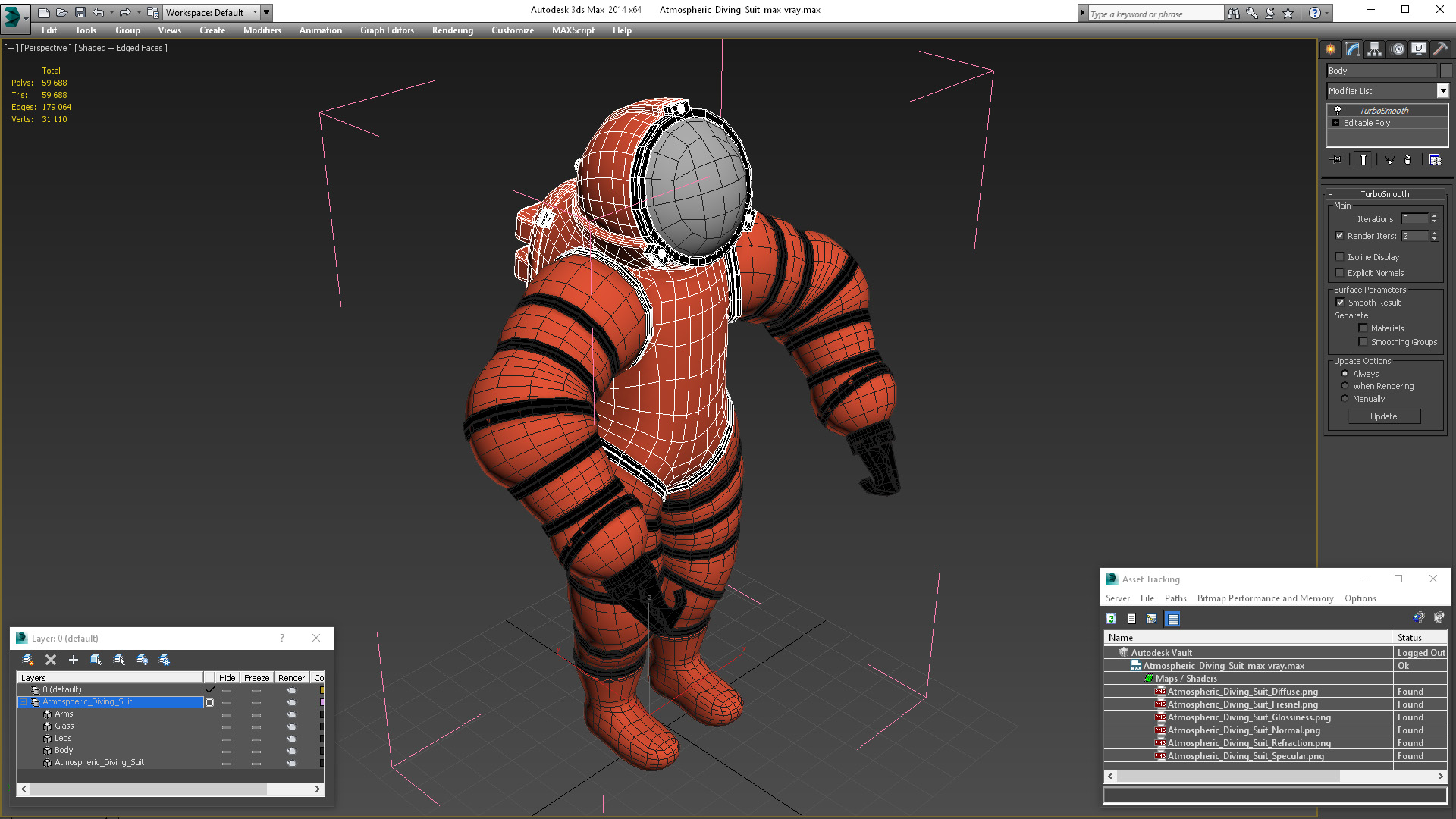Enable Isoline Display checkbox

coord(1340,257)
